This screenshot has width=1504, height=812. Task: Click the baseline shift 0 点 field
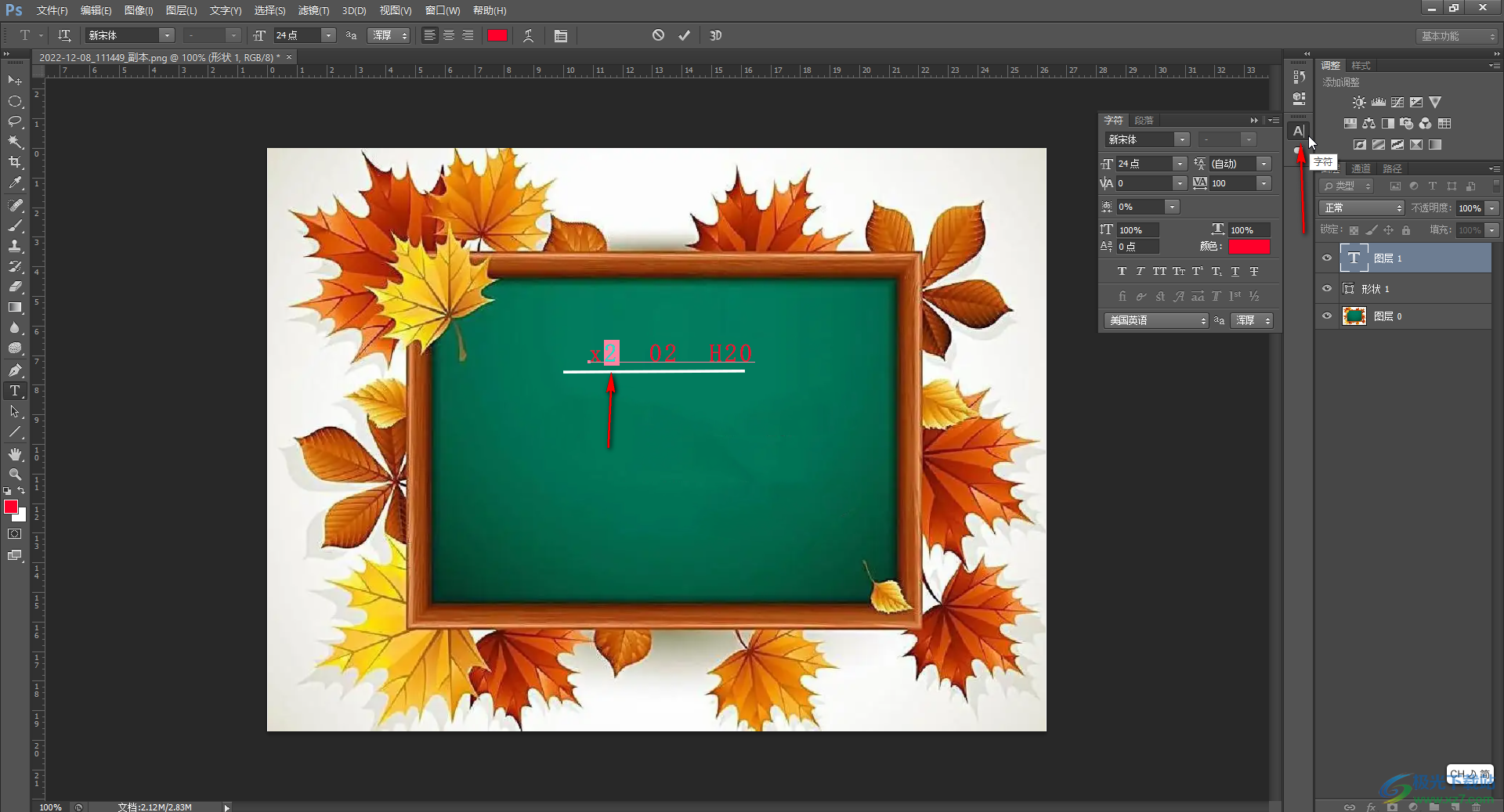coord(1137,246)
